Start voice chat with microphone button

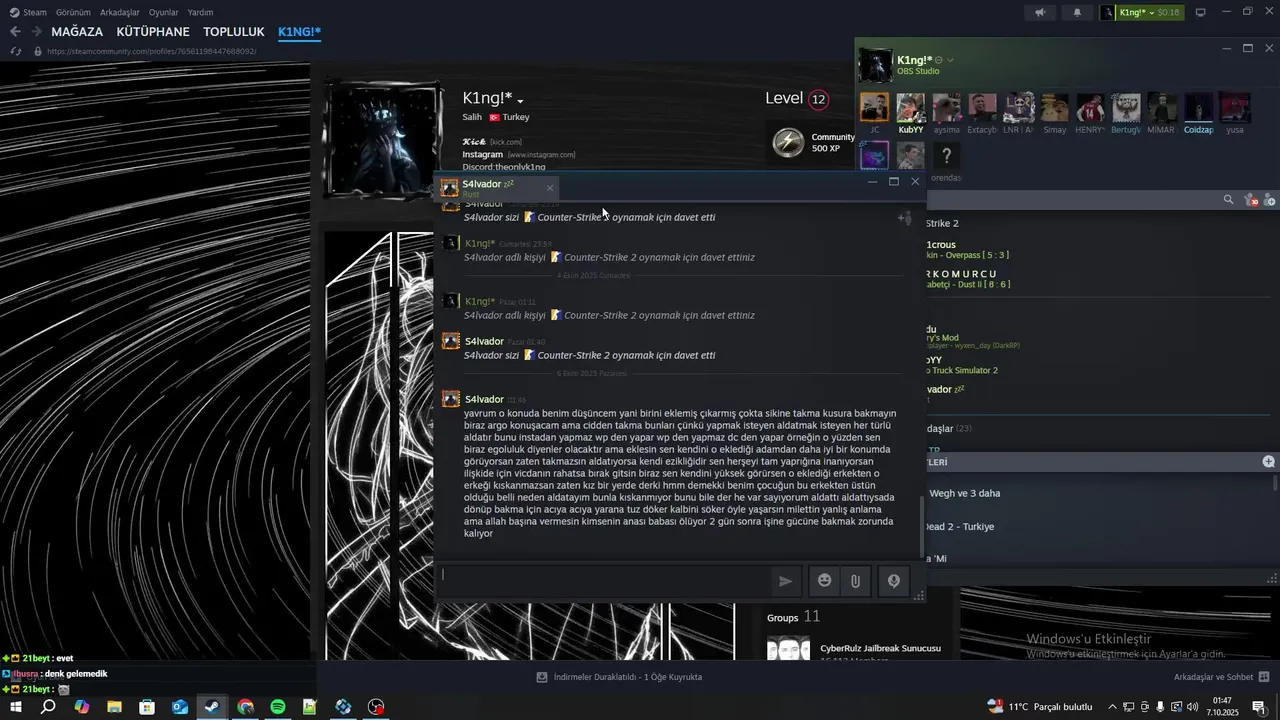[894, 581]
